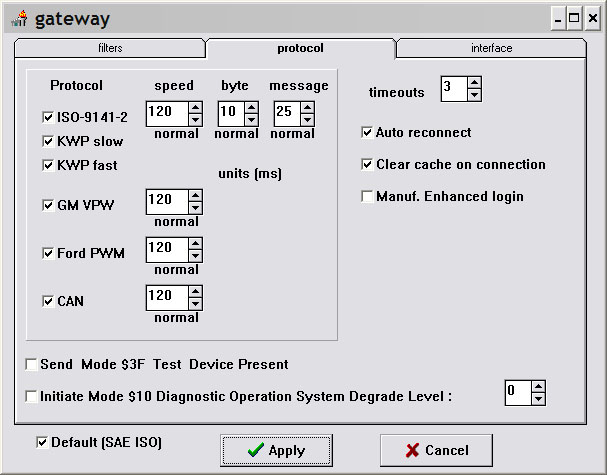Uncheck the Ford PWM protocol
The height and width of the screenshot is (475, 607).
coord(48,253)
